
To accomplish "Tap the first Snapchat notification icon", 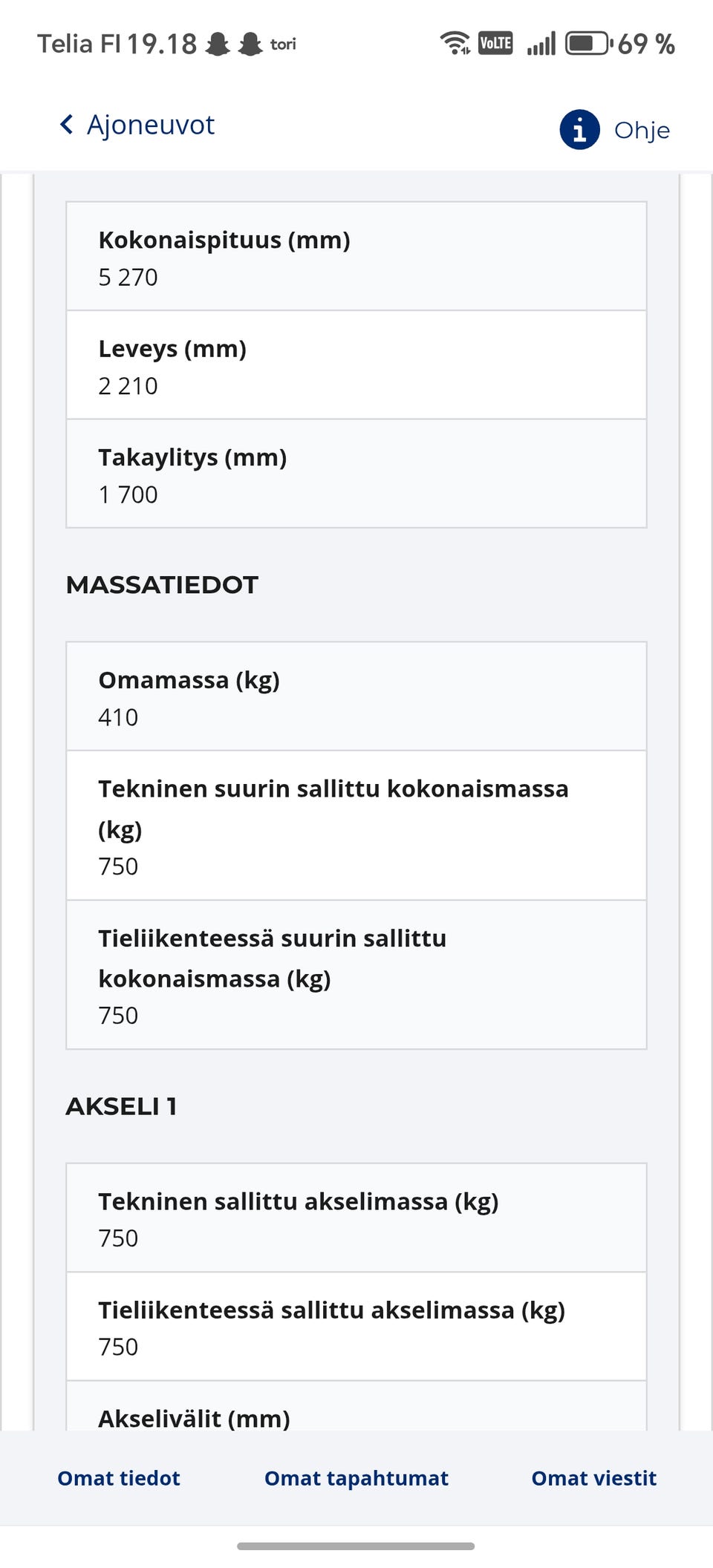I will (218, 44).
